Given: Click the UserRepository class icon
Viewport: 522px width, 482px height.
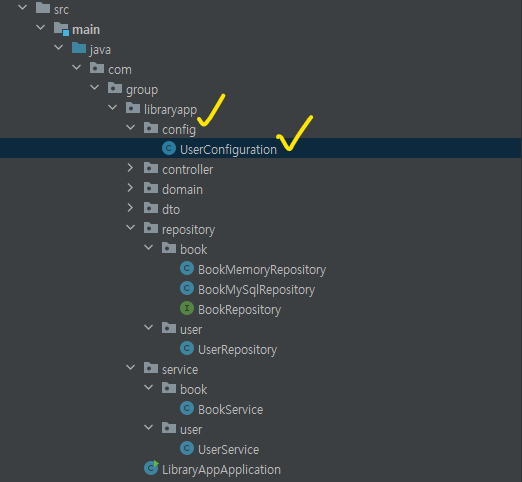Looking at the screenshot, I should tap(187, 348).
